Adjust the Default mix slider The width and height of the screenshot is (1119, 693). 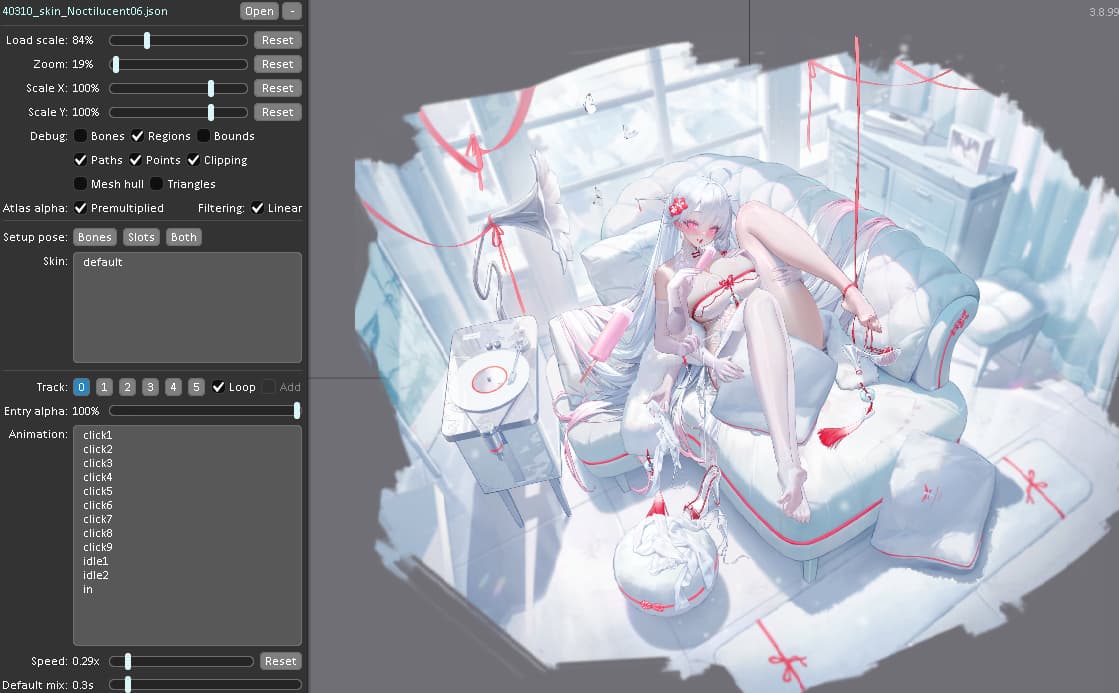click(206, 684)
